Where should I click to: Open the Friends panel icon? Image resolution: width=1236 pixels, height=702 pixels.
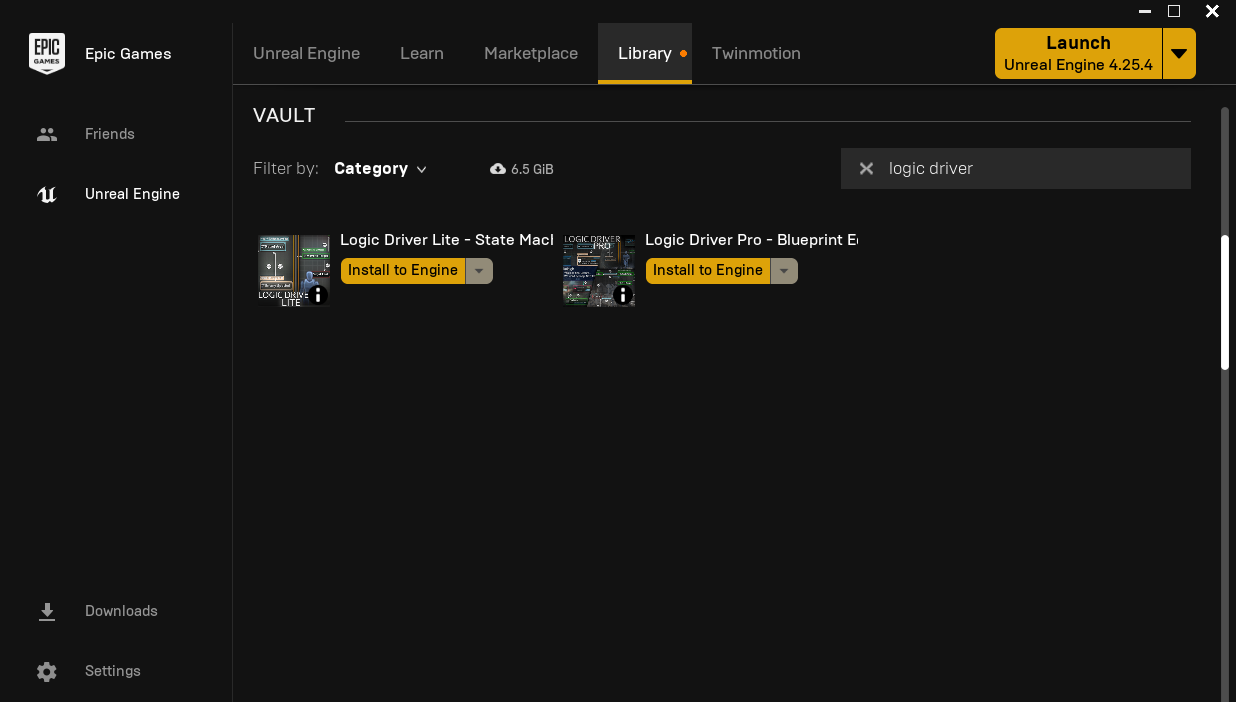[47, 134]
